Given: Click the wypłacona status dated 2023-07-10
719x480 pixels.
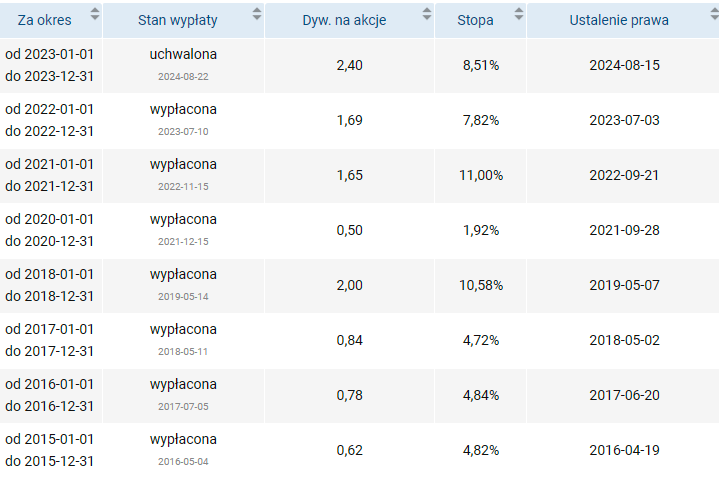Looking at the screenshot, I should (183, 110).
